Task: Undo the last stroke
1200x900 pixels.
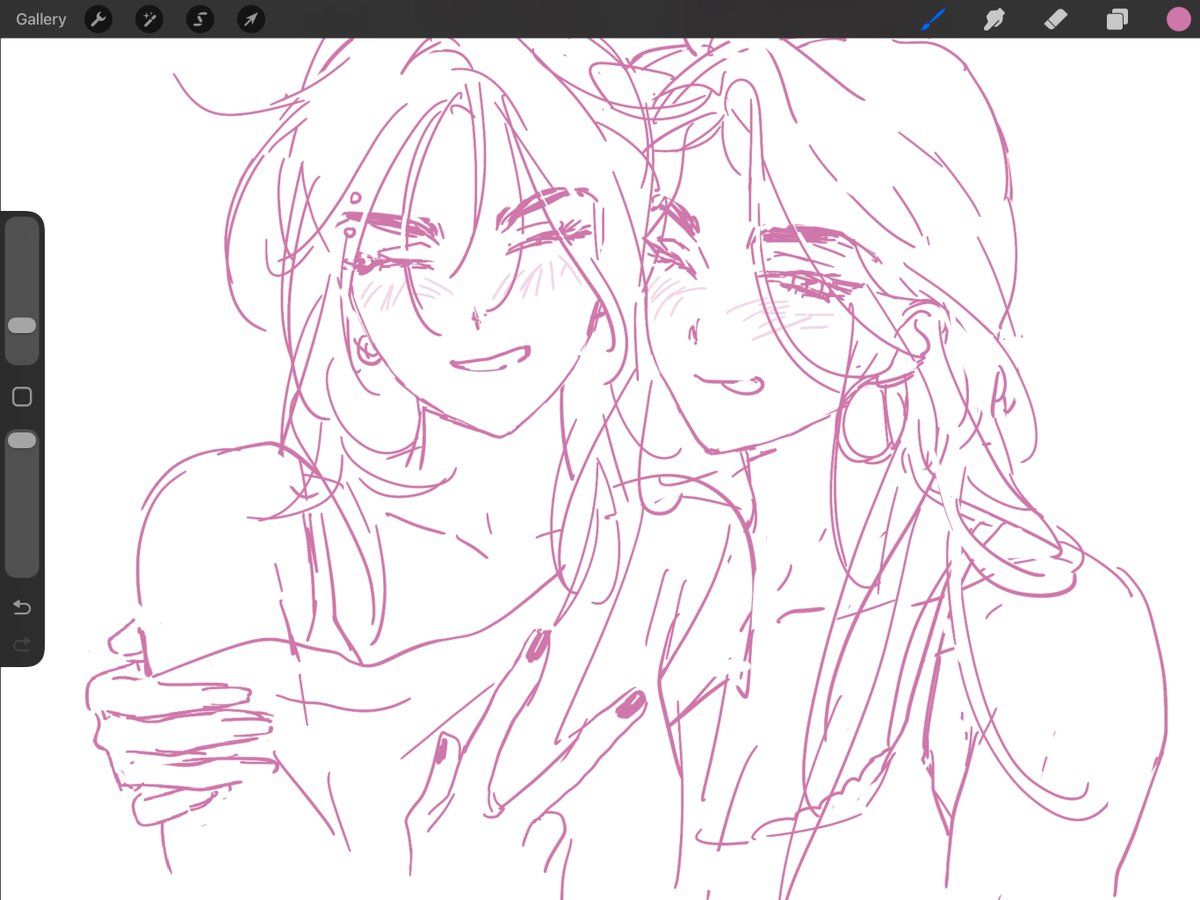Action: [x=22, y=607]
